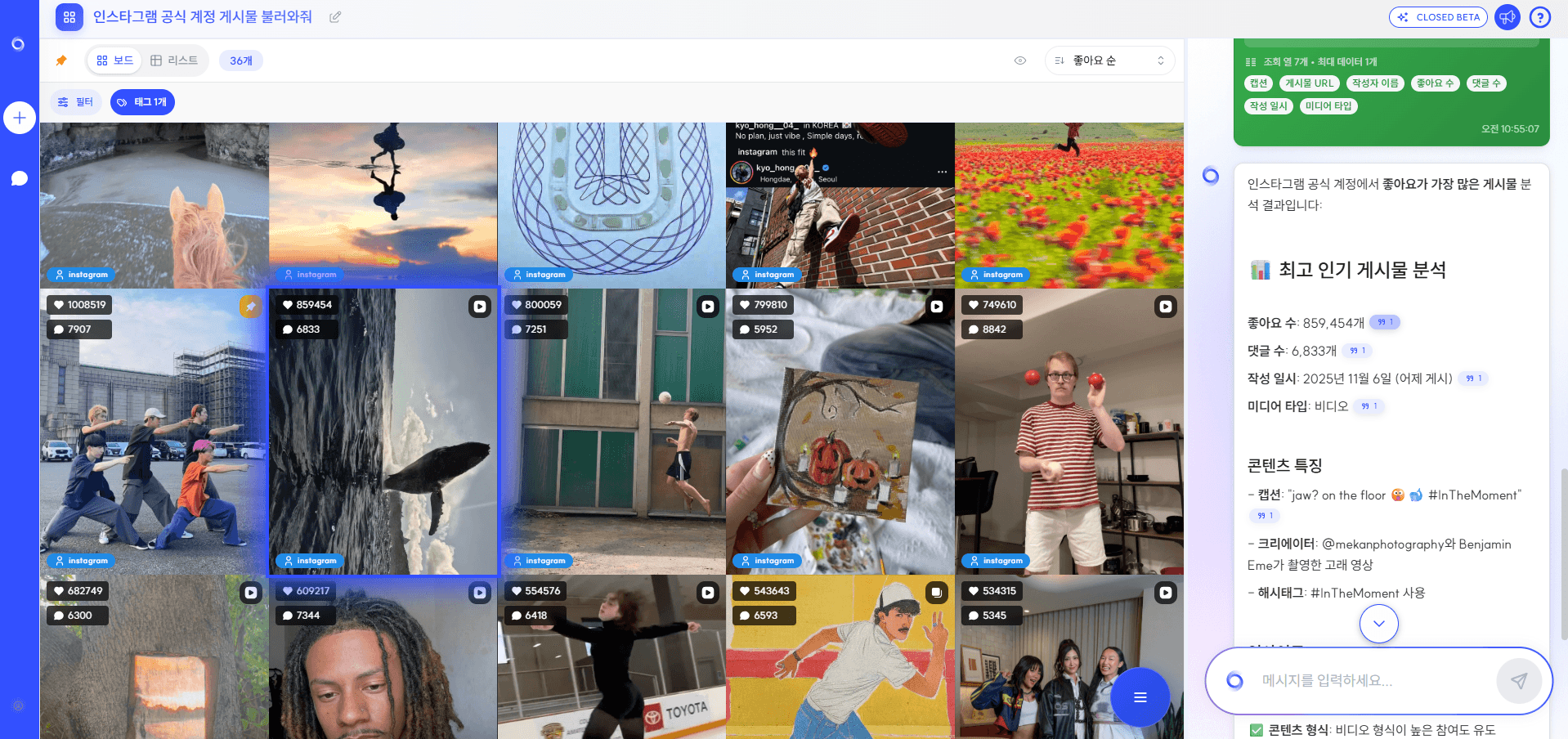Click the CLOSED BETA badge
This screenshot has width=1568, height=739.
pyautogui.click(x=1438, y=17)
